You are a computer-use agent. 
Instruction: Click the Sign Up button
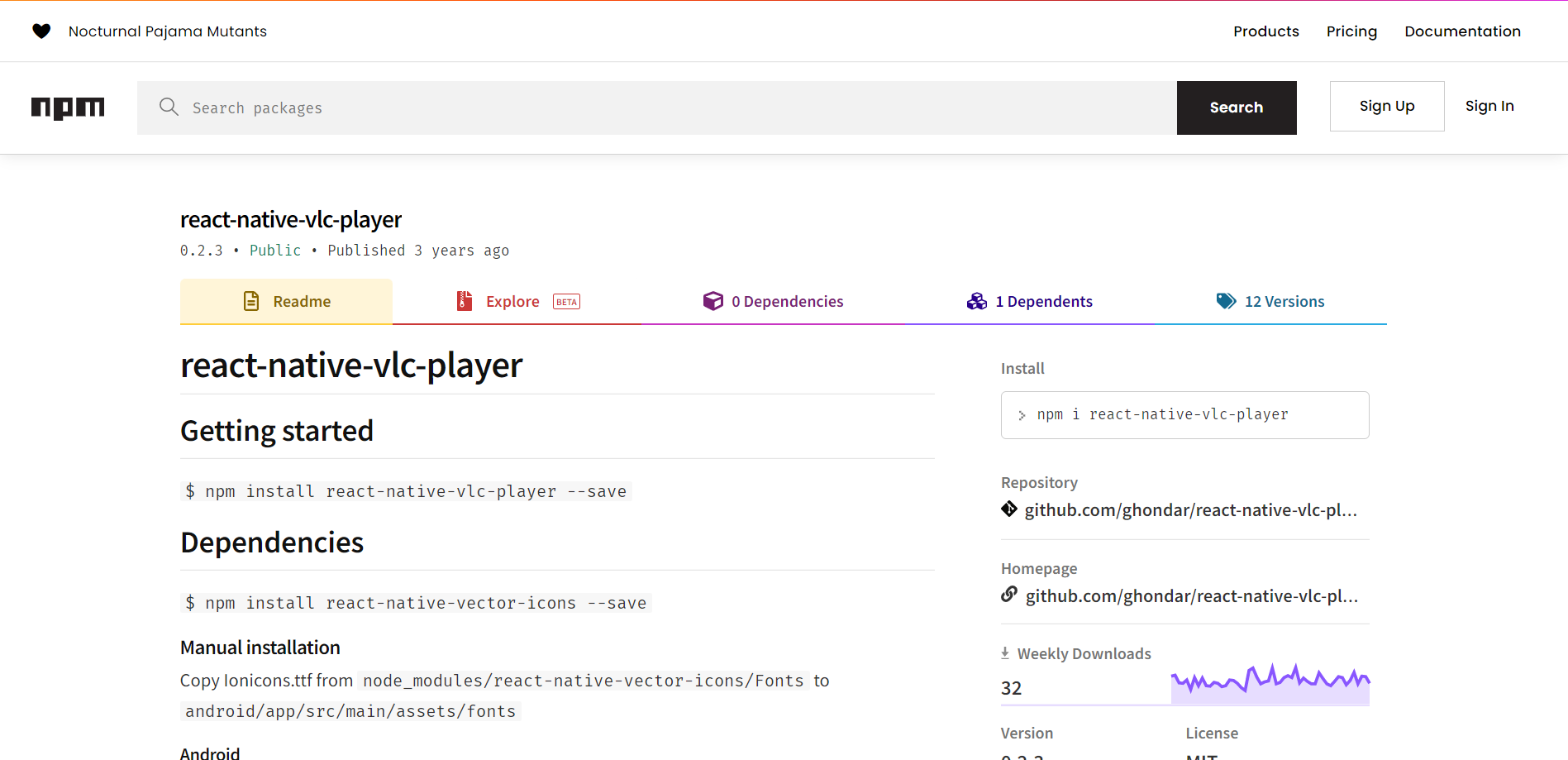coord(1386,106)
